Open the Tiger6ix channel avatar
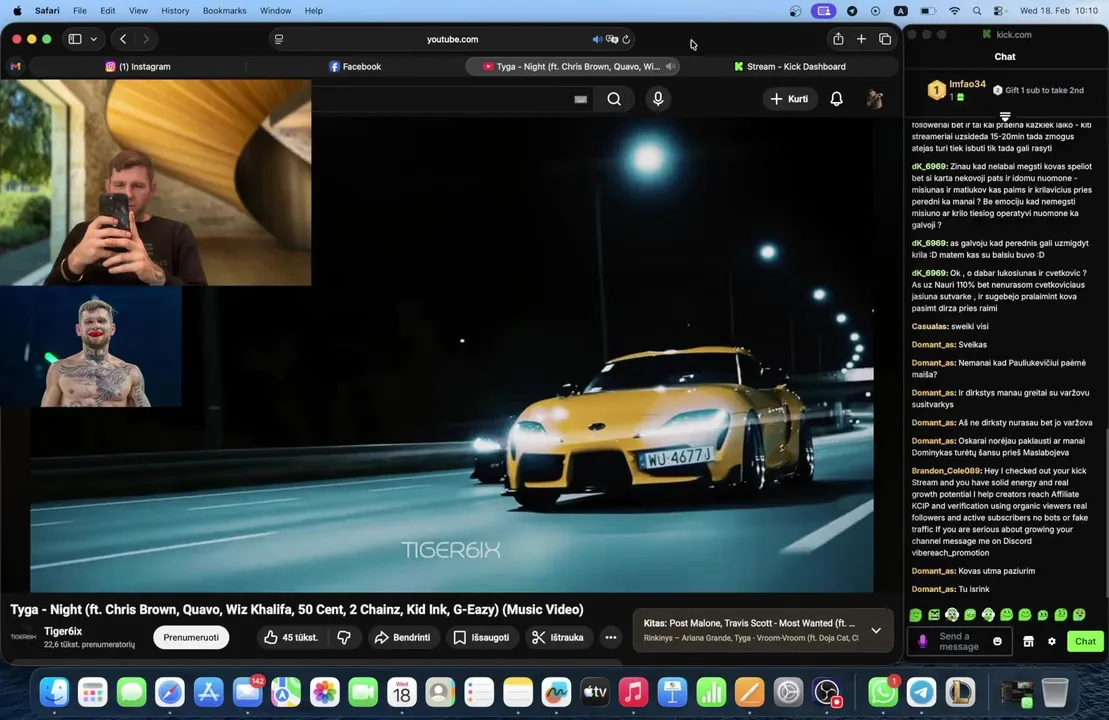The image size is (1109, 720). click(x=23, y=637)
